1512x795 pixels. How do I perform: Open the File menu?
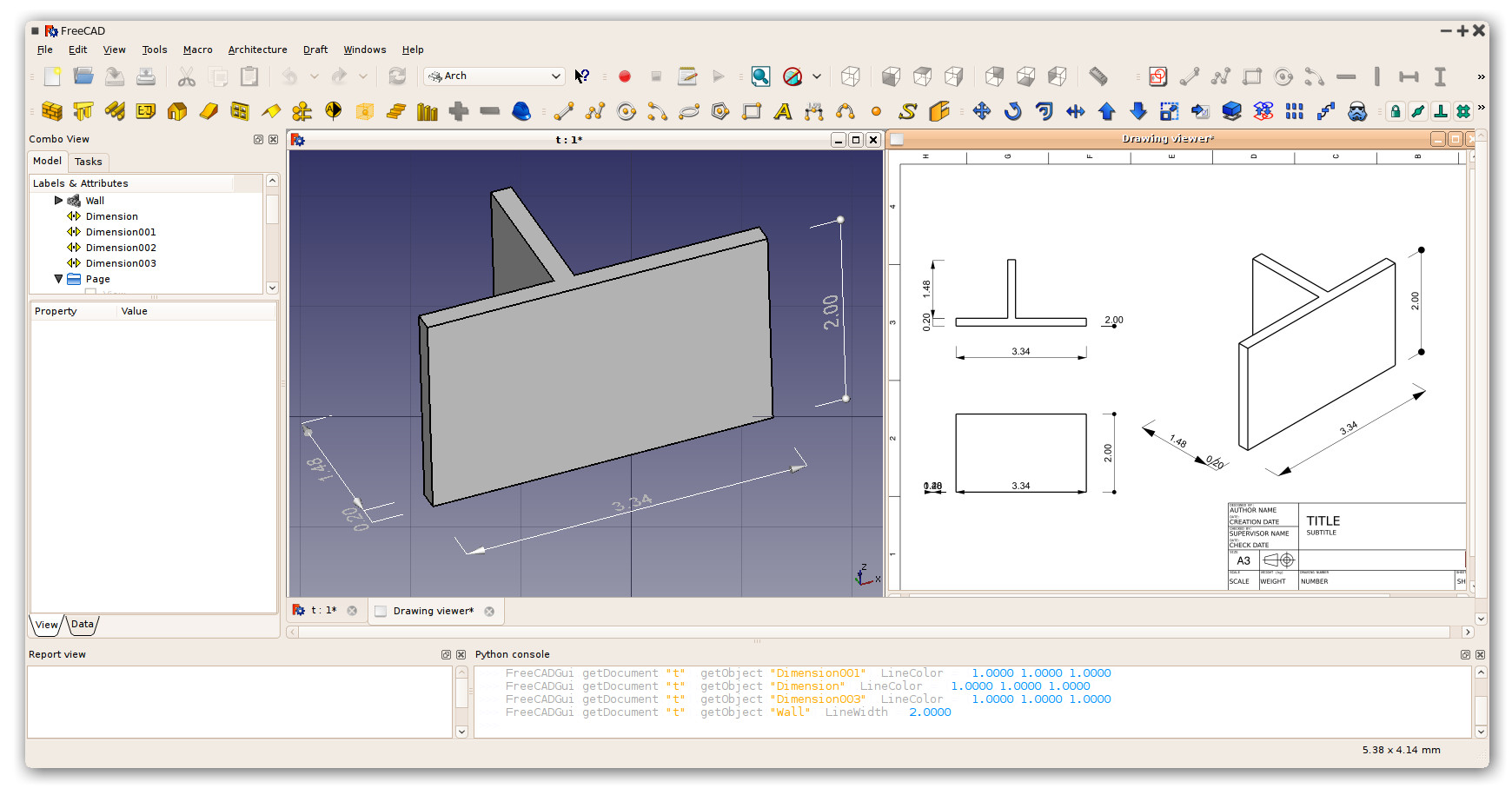[x=45, y=50]
